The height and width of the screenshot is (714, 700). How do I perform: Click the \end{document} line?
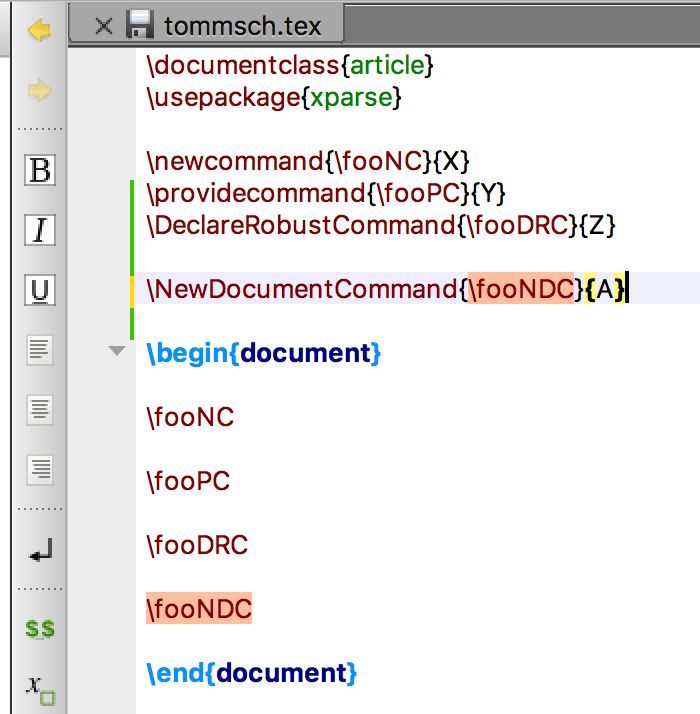click(x=251, y=673)
